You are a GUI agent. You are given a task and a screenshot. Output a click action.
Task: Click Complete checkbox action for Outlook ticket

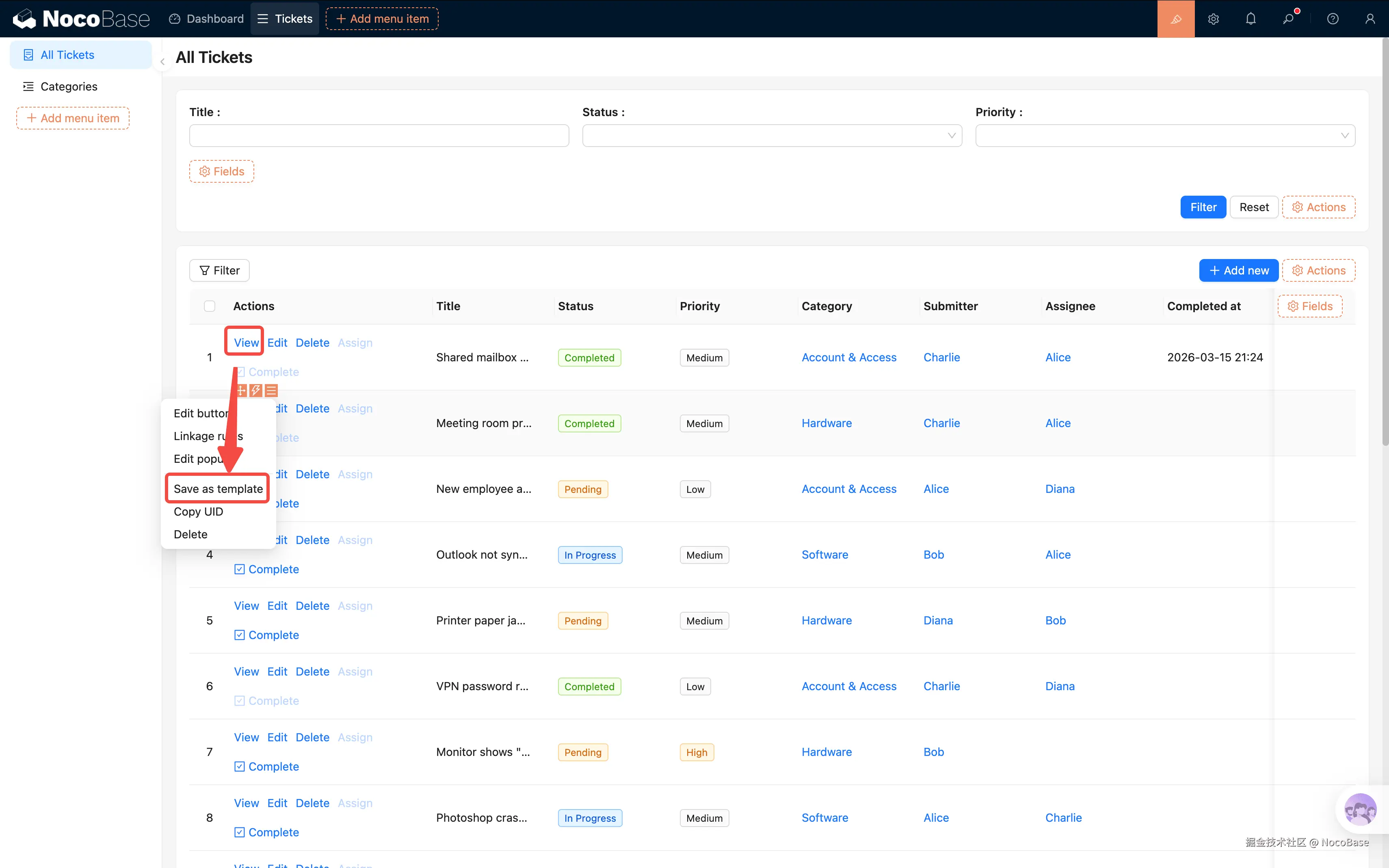click(266, 569)
